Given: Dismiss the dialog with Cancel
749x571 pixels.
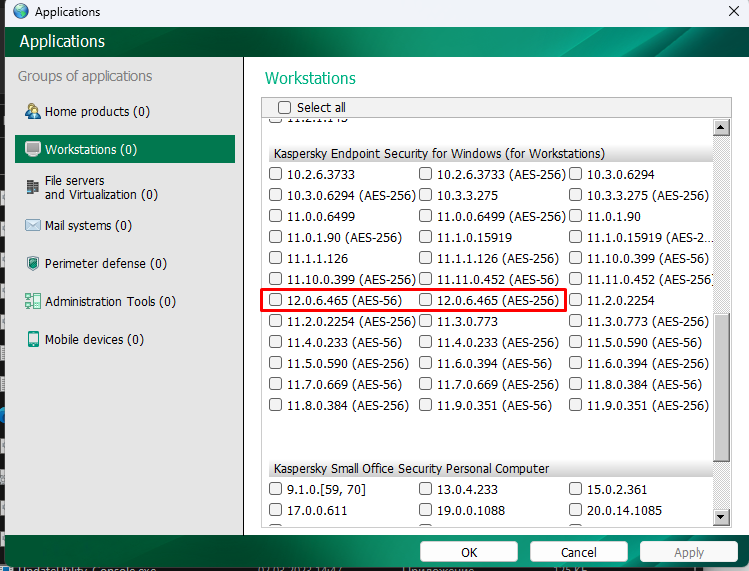Looking at the screenshot, I should click(578, 552).
